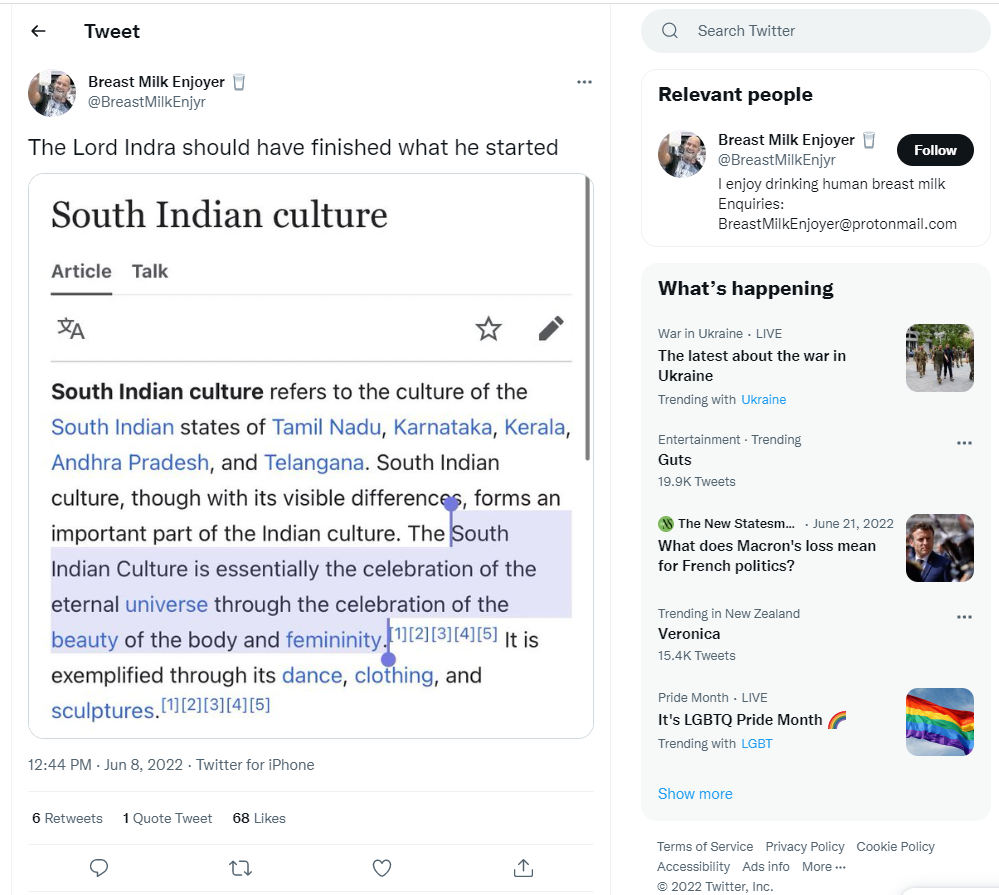Open the war in Ukraine thumbnail
This screenshot has width=999, height=895.
tap(939, 358)
